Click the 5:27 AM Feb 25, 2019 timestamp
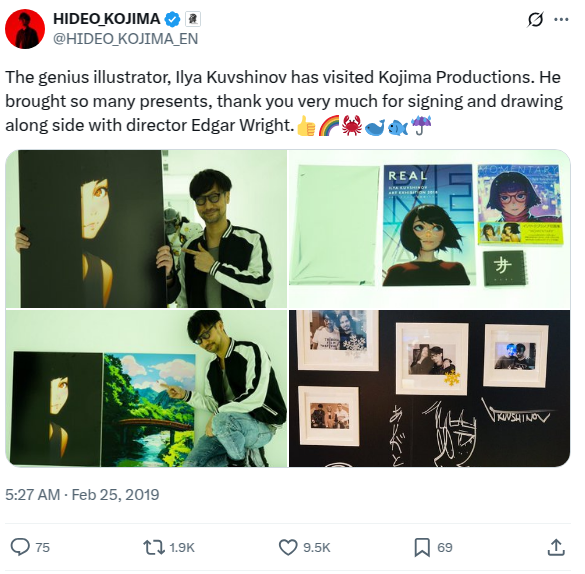This screenshot has width=585, height=574. point(82,495)
